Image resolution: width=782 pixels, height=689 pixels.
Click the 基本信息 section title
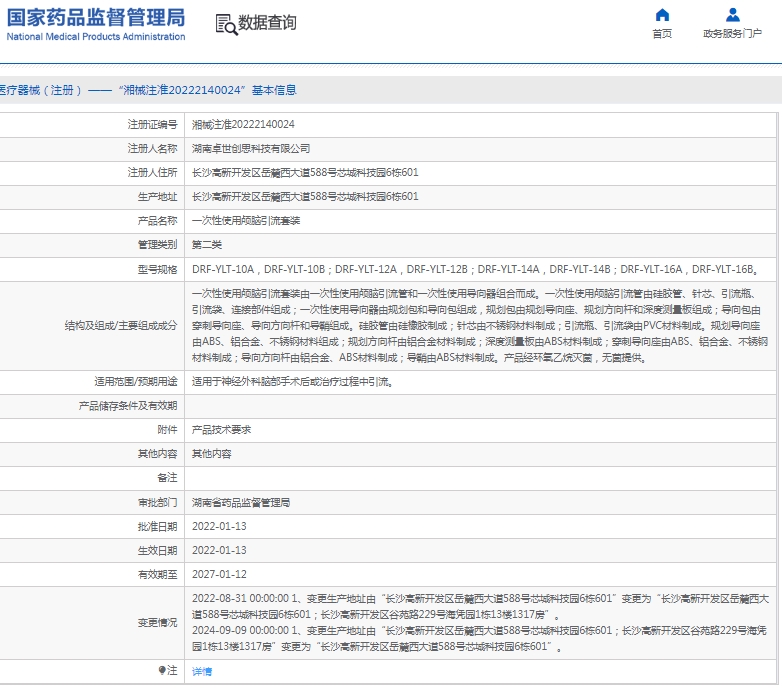pos(274,90)
